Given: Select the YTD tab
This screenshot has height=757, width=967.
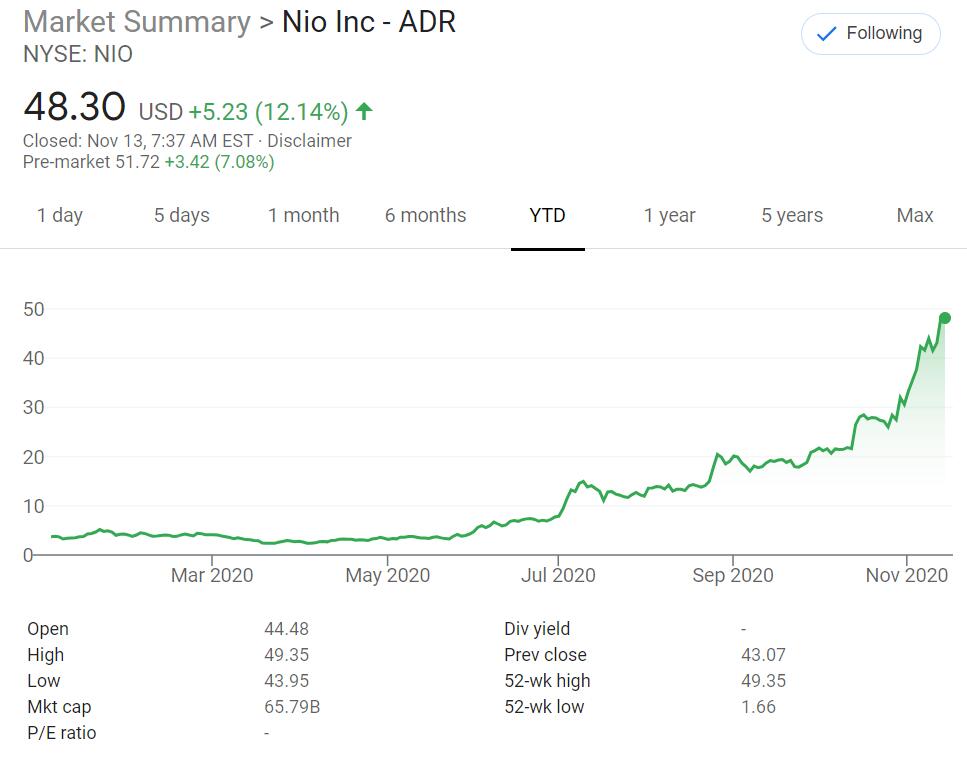Looking at the screenshot, I should point(547,215).
